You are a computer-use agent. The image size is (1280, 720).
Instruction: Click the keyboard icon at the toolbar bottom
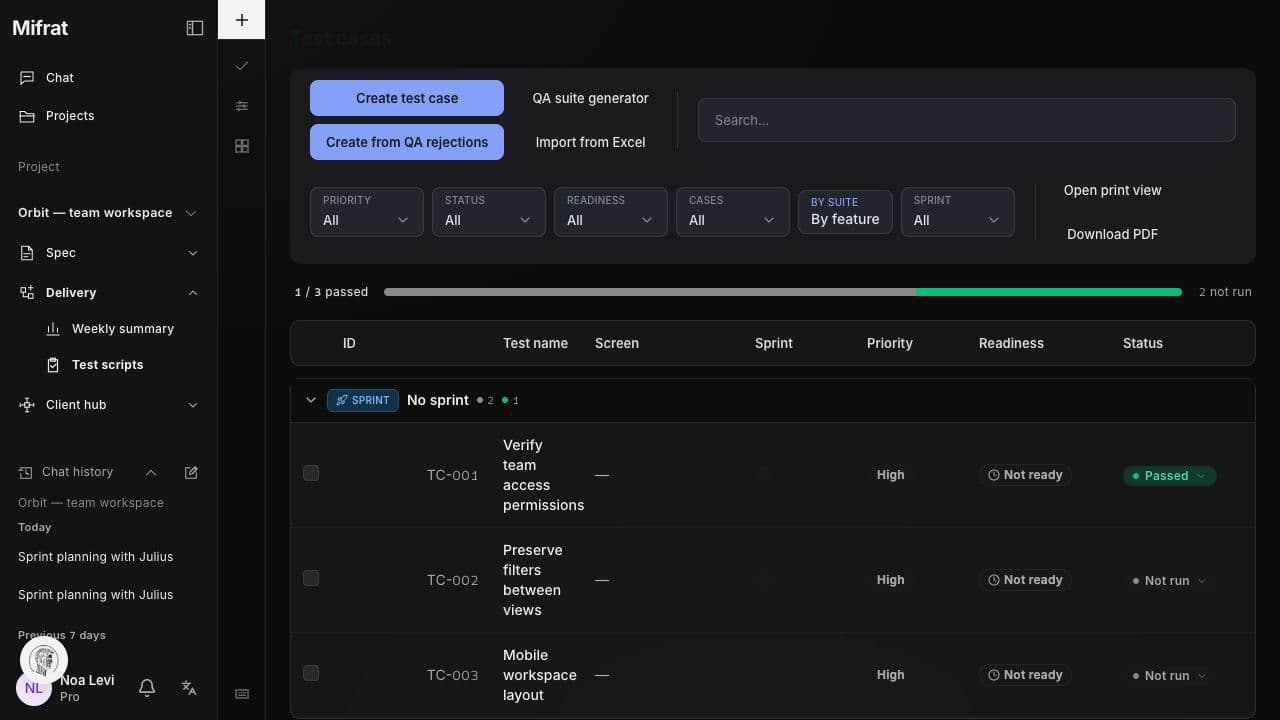coord(241,694)
